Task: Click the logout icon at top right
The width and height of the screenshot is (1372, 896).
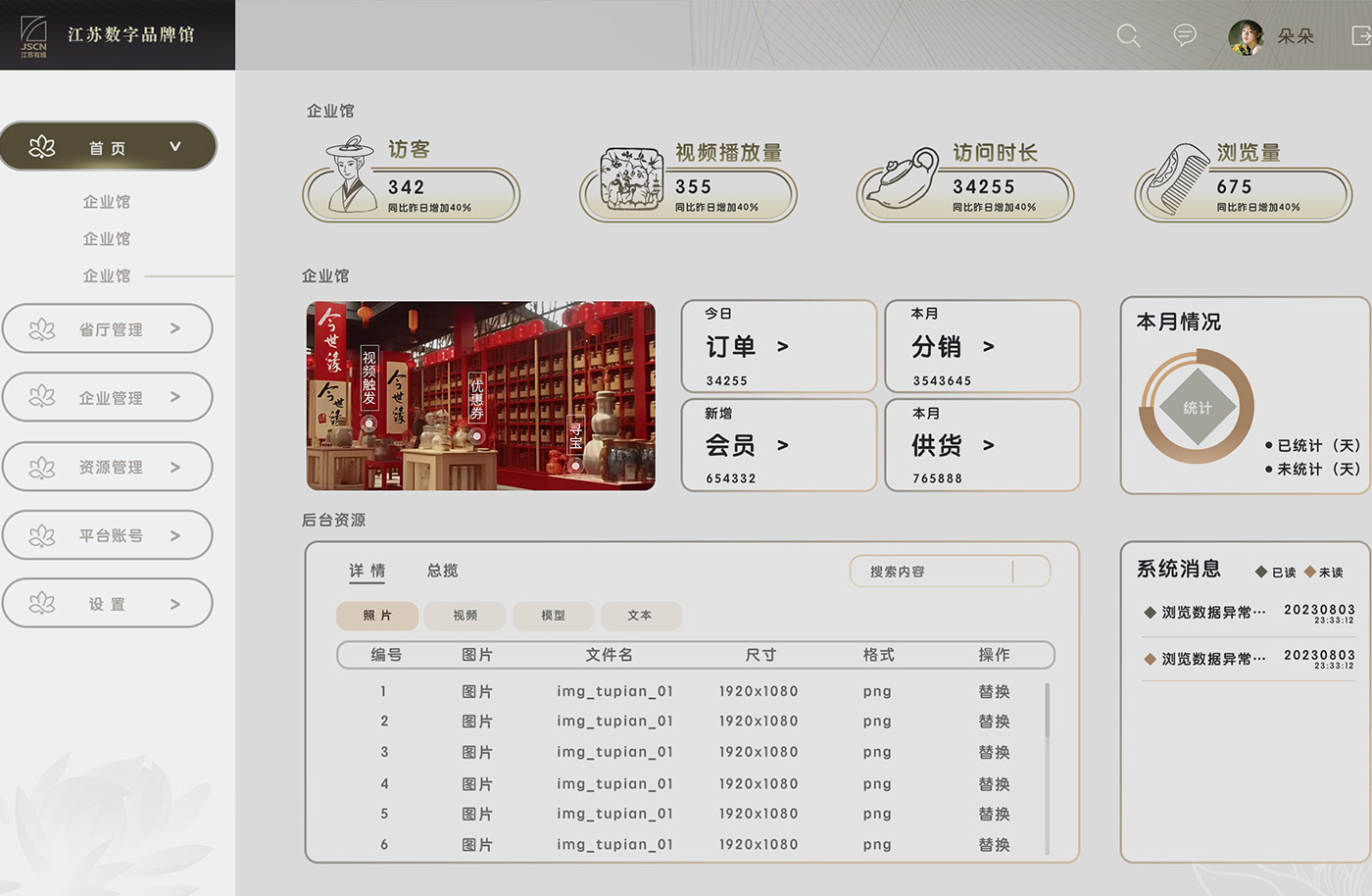Action: (x=1361, y=36)
